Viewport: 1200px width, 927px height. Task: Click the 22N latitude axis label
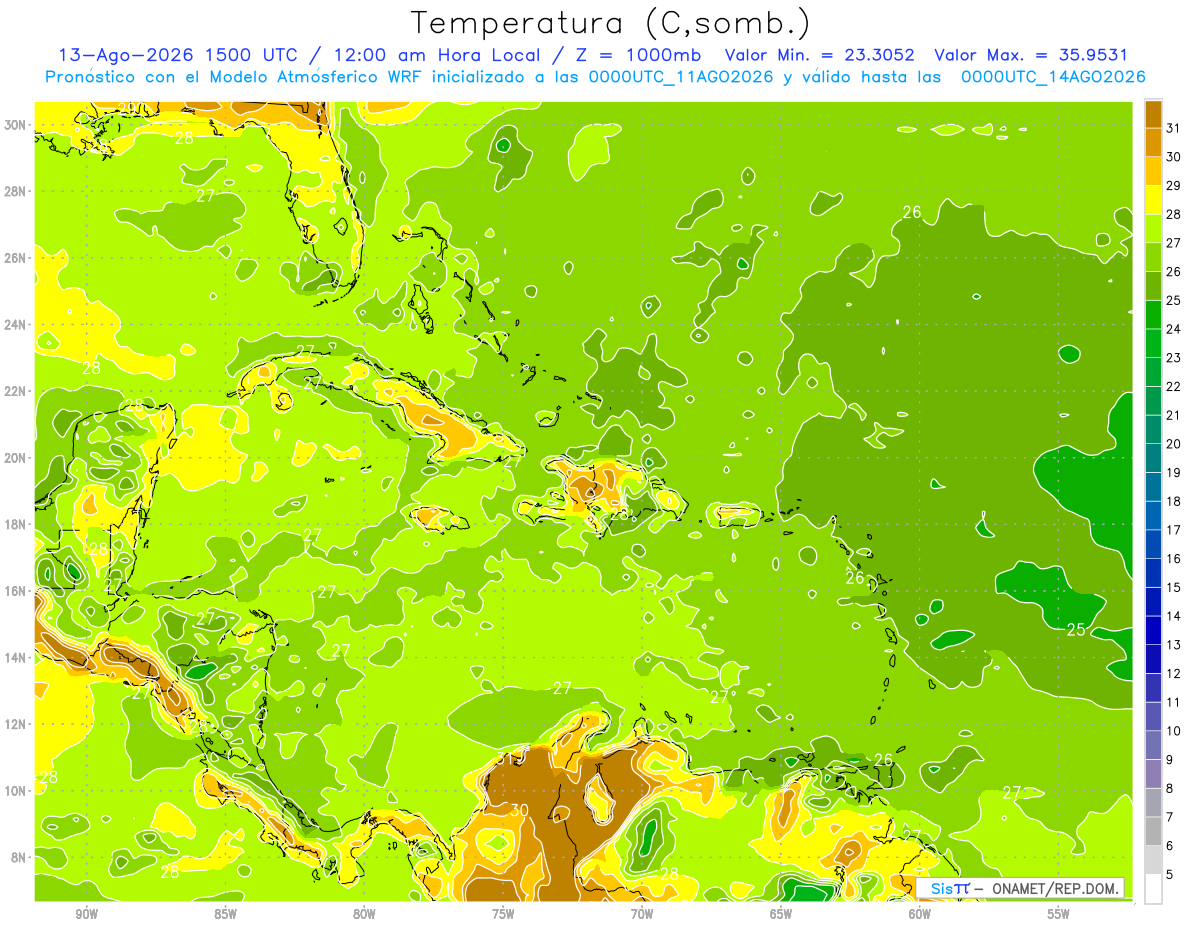click(16, 391)
